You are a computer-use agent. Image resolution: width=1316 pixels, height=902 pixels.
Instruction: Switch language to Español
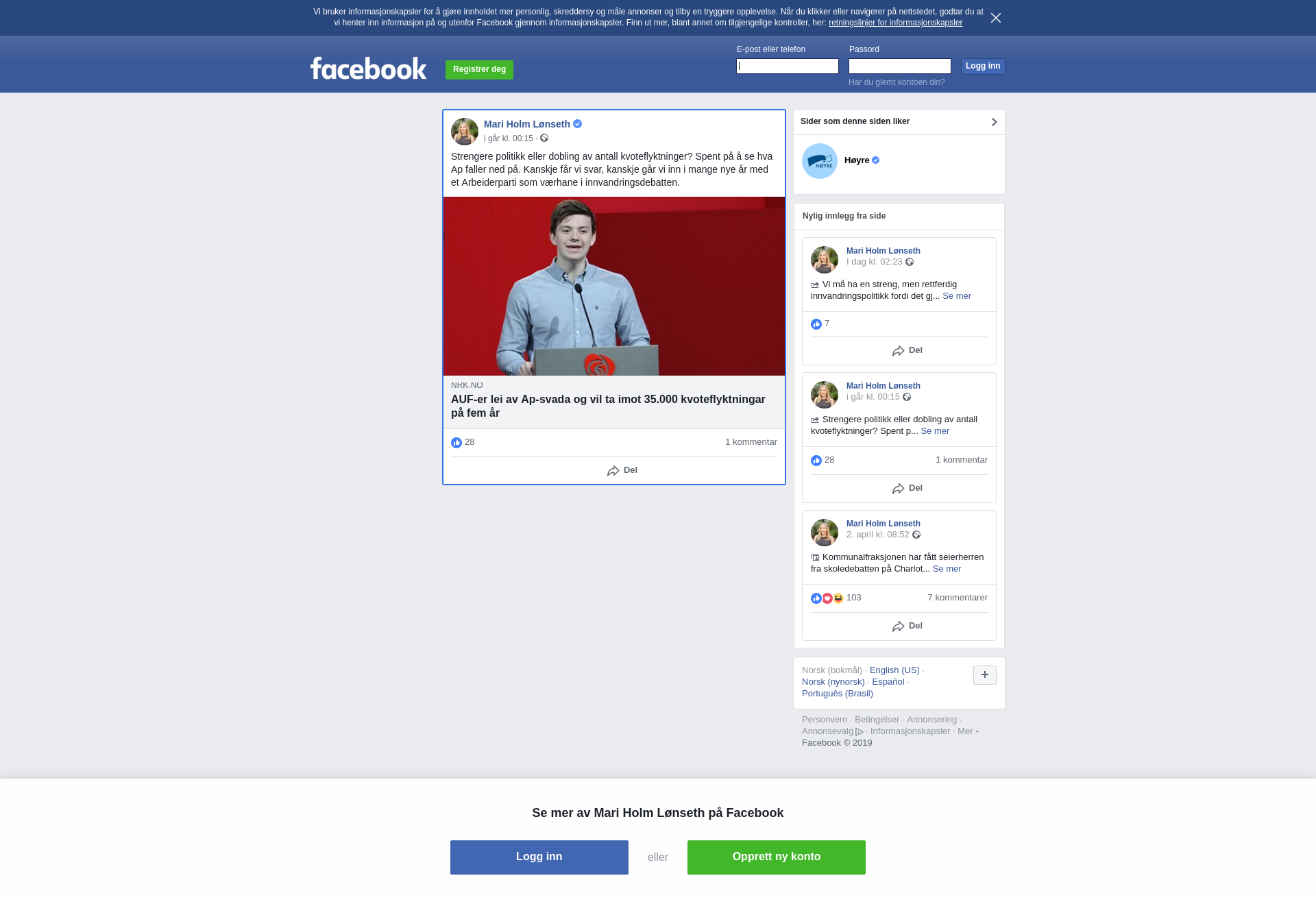coord(888,682)
